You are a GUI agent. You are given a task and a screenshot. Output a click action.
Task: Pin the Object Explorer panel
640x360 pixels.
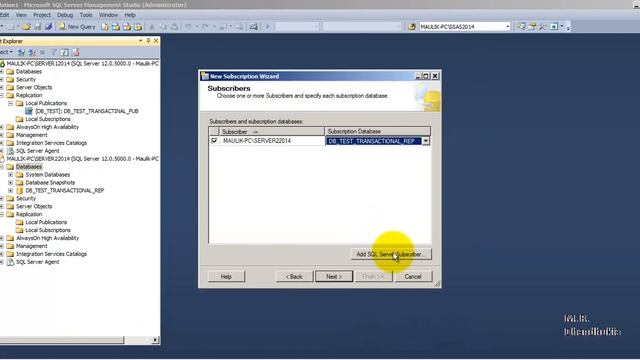148,41
